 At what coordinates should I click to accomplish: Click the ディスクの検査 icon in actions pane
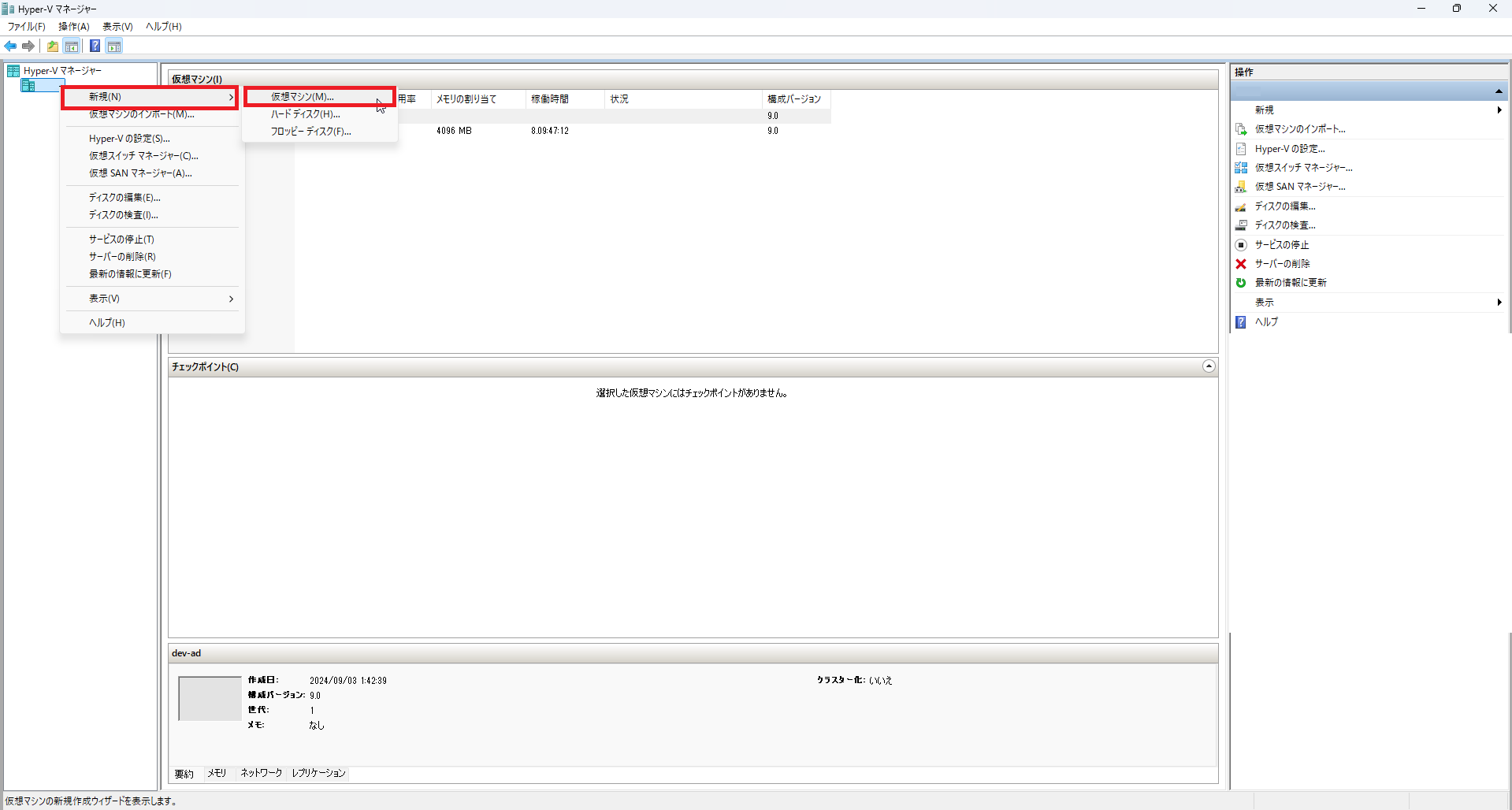(x=1241, y=225)
